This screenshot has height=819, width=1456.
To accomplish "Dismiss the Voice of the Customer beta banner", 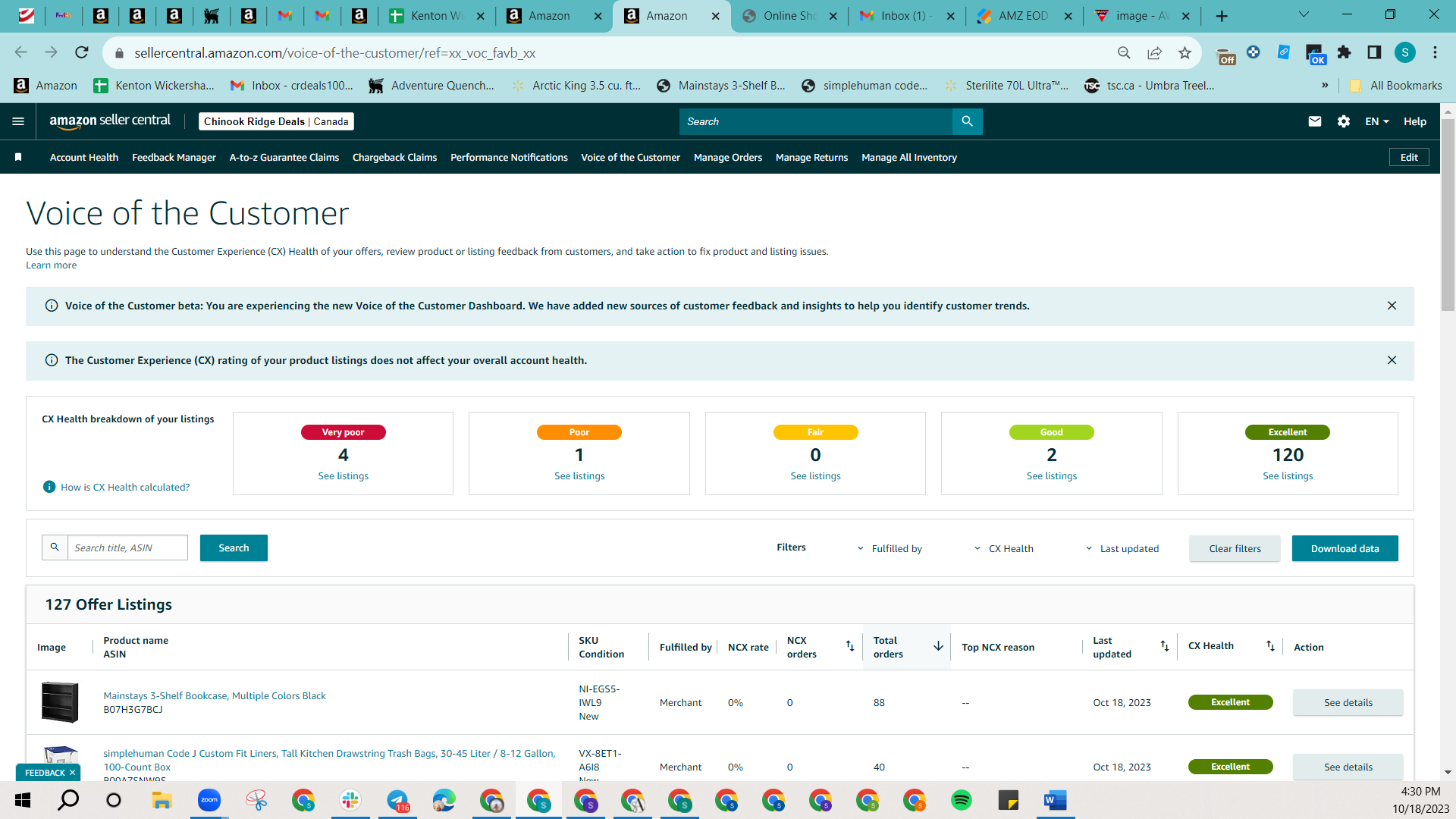I will (1392, 306).
